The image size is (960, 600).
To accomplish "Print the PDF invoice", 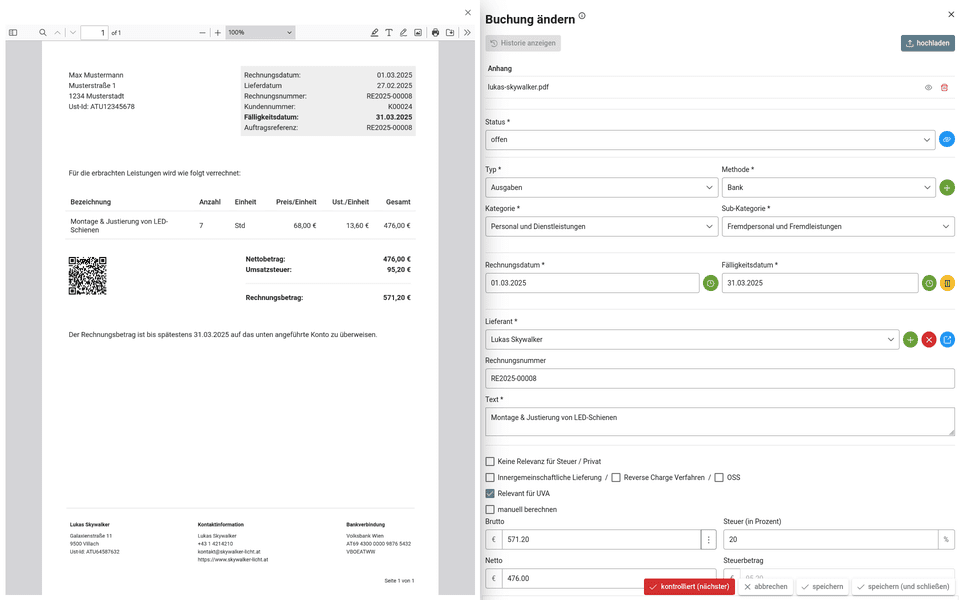I will 435,33.
